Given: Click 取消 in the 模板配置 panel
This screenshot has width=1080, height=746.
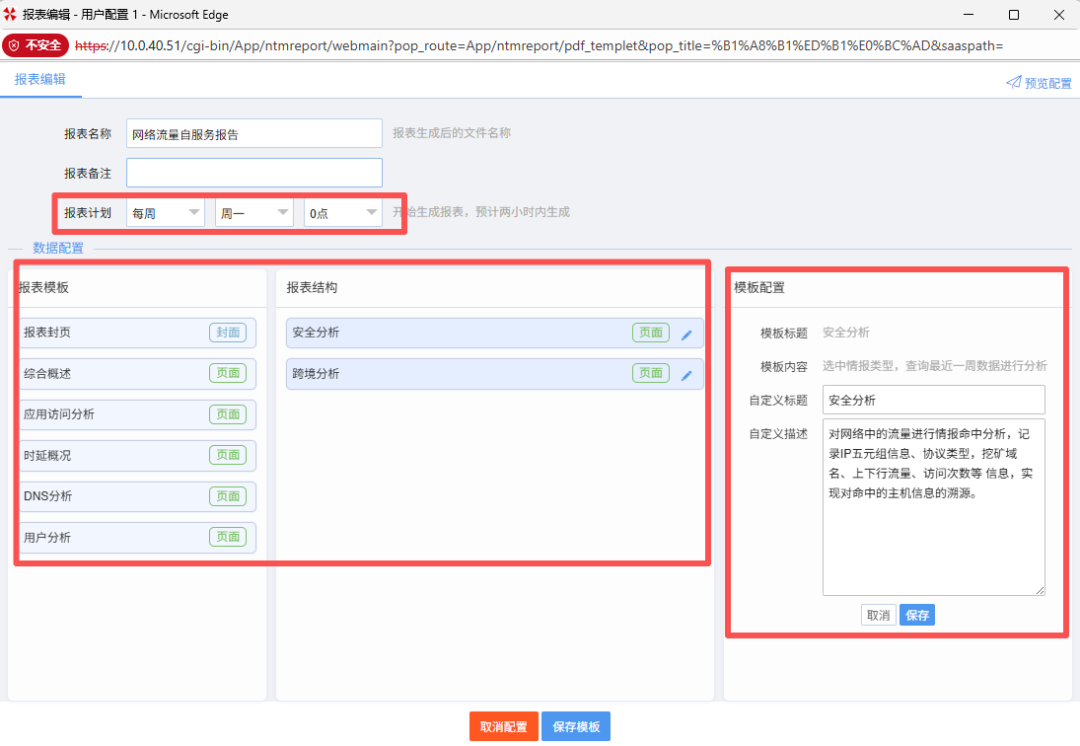Looking at the screenshot, I should point(878,615).
